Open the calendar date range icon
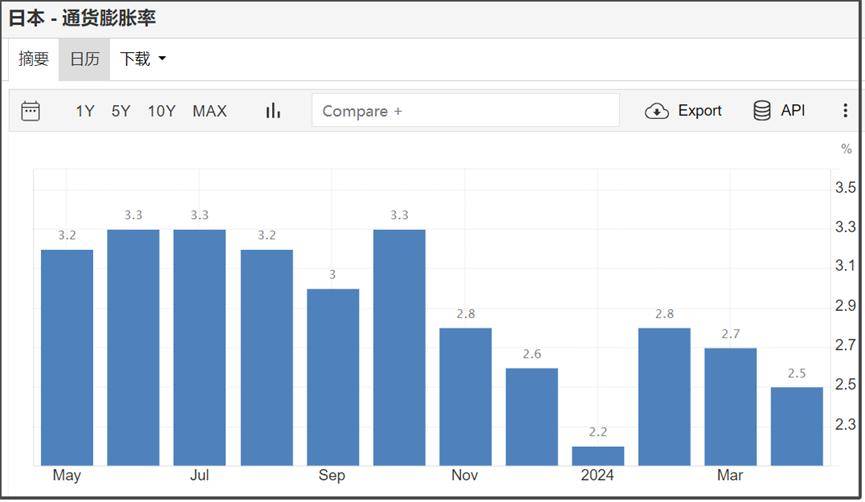 pyautogui.click(x=30, y=111)
